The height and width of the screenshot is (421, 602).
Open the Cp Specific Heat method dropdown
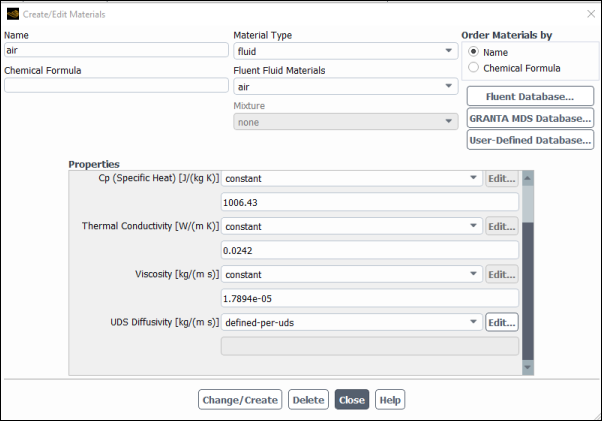(x=350, y=179)
